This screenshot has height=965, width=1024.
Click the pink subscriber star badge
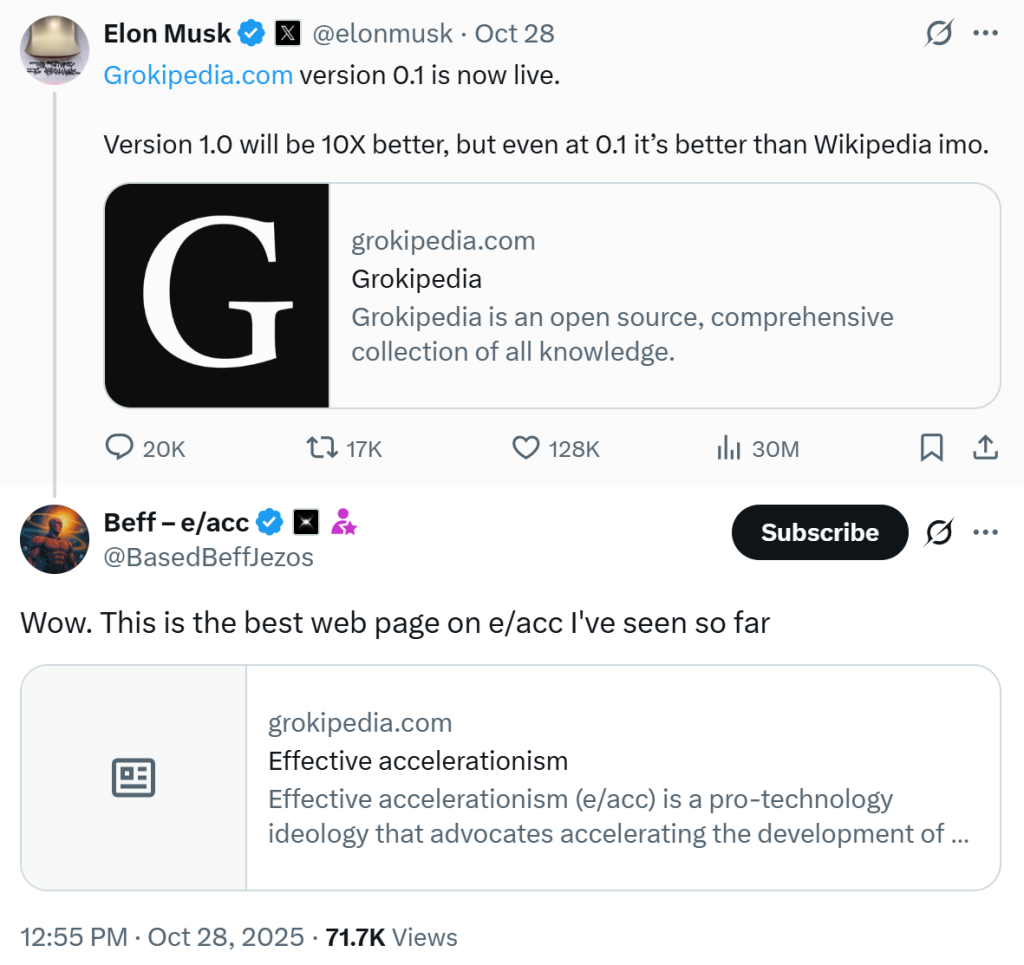click(344, 521)
